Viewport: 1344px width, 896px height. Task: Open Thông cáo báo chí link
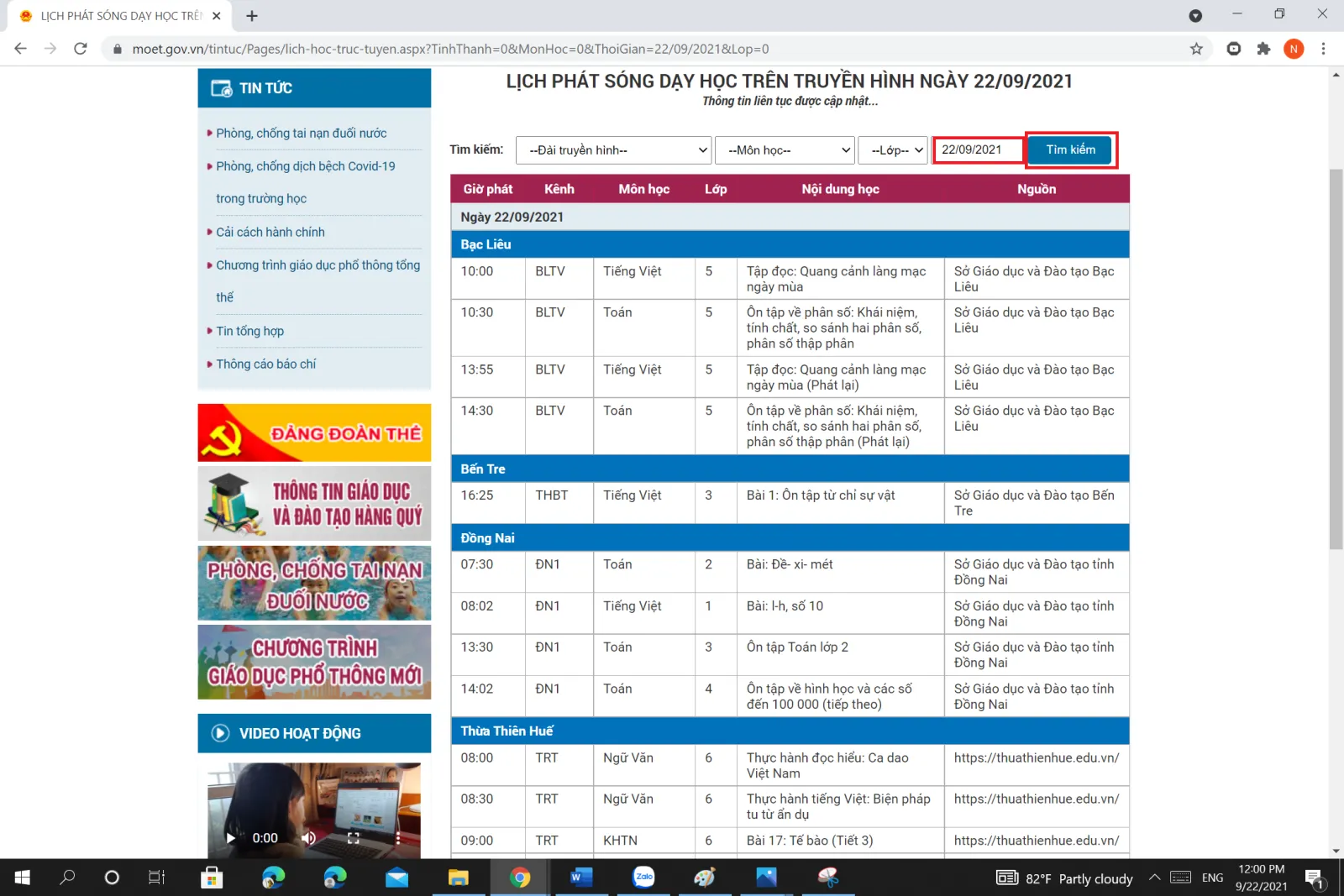265,364
